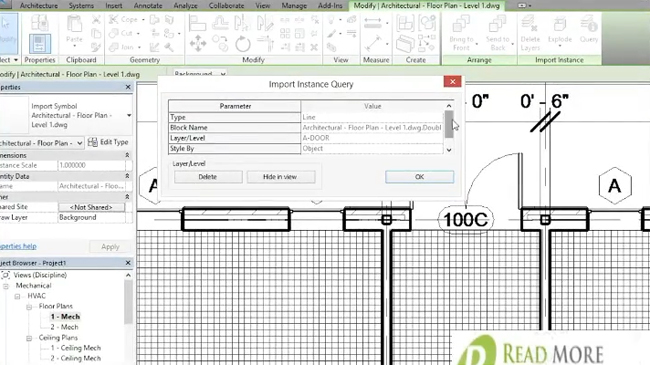Image resolution: width=650 pixels, height=365 pixels.
Task: Select the Modify cursor tool
Action: 7,32
